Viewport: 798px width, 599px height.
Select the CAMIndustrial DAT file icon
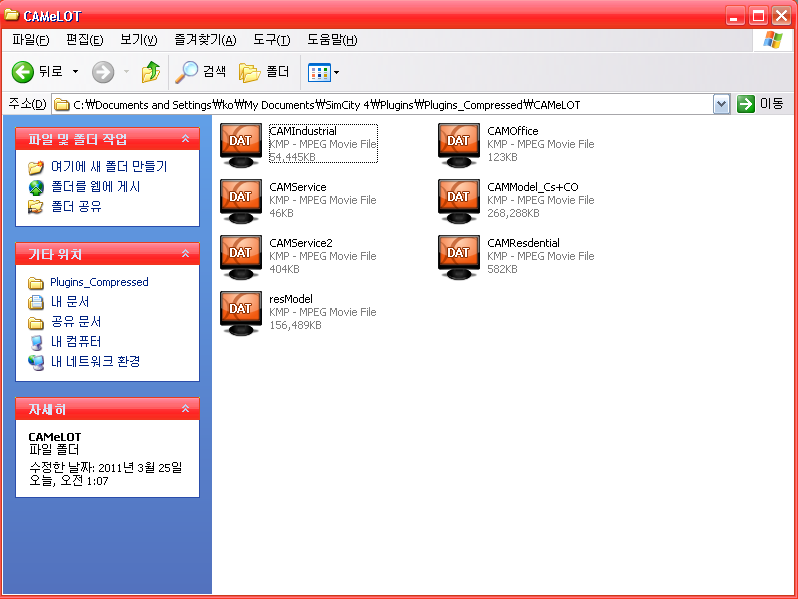click(x=241, y=145)
